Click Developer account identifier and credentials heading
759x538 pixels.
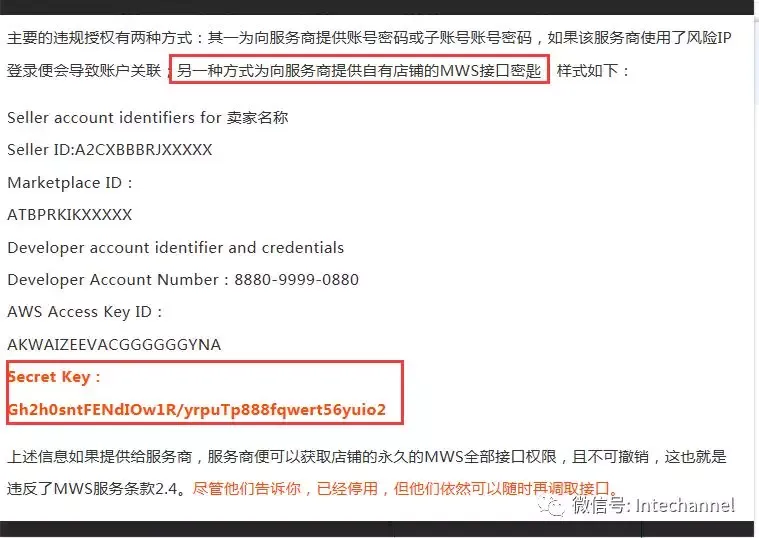tap(176, 247)
